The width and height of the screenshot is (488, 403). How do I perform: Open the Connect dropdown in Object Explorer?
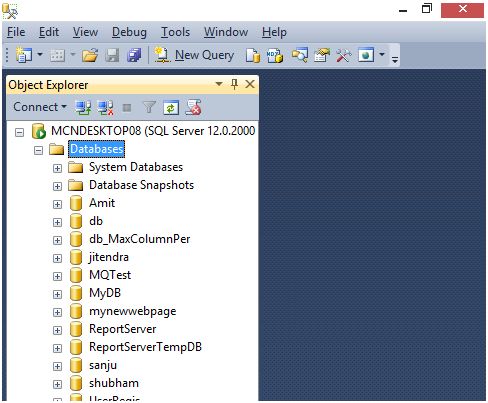click(x=40, y=107)
